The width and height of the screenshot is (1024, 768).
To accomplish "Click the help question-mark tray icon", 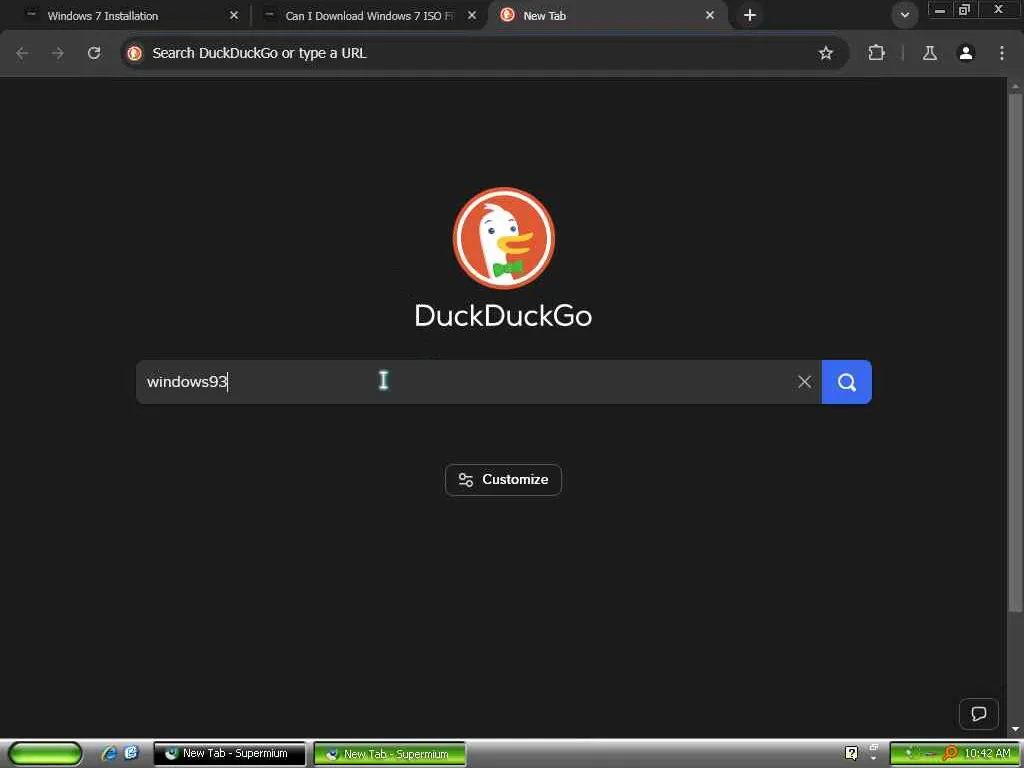I will (851, 753).
